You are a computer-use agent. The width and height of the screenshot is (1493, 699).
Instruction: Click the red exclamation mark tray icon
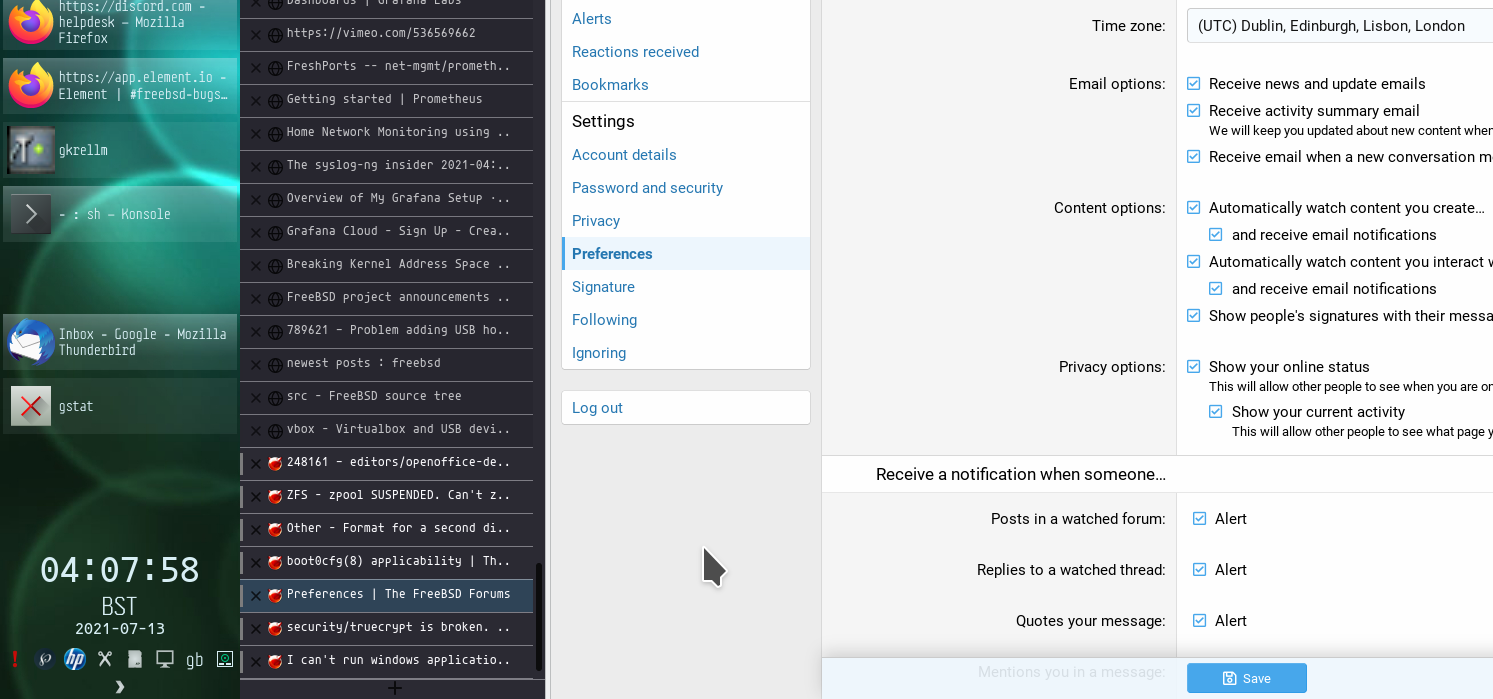tap(15, 659)
